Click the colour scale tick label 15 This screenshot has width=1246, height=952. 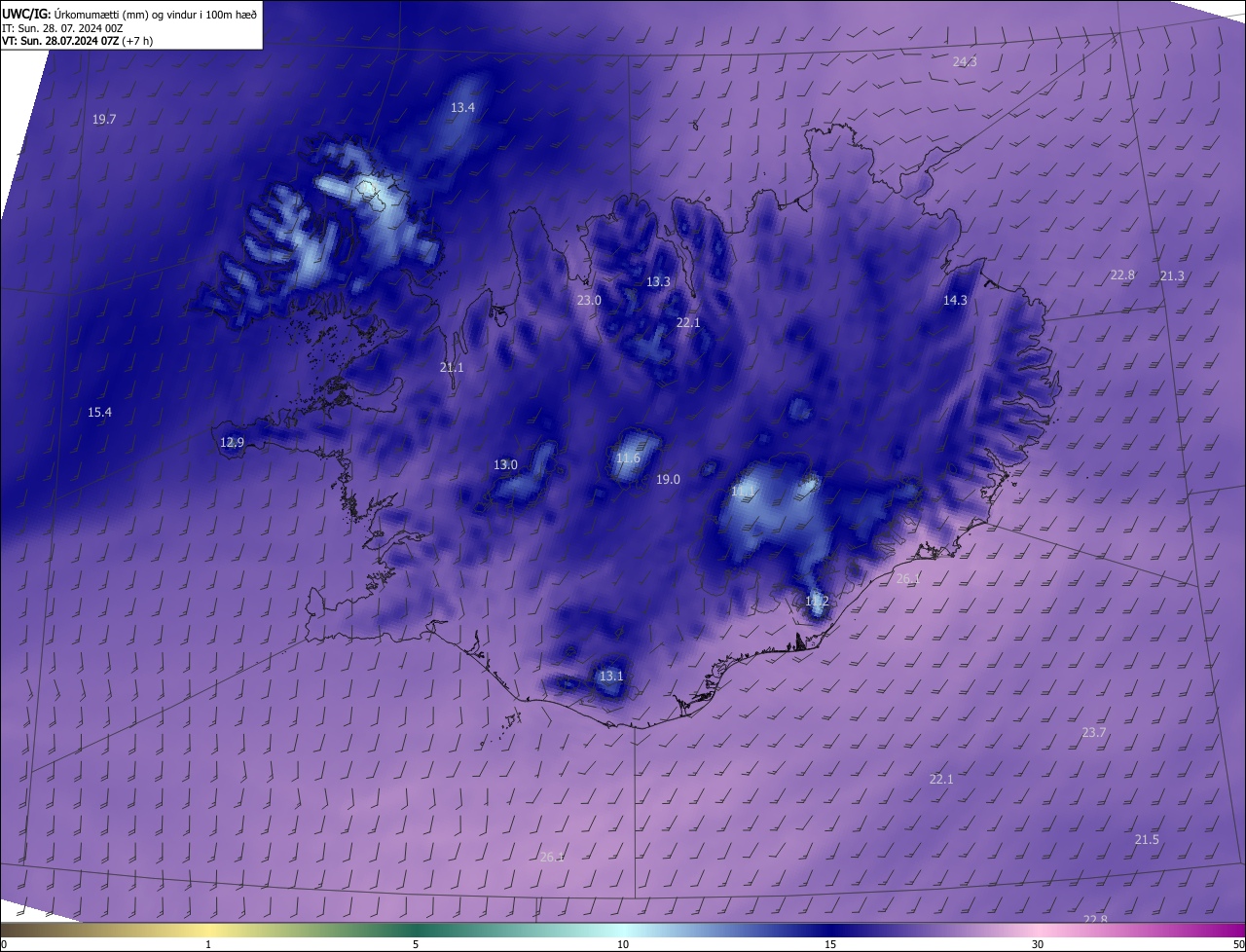830,944
